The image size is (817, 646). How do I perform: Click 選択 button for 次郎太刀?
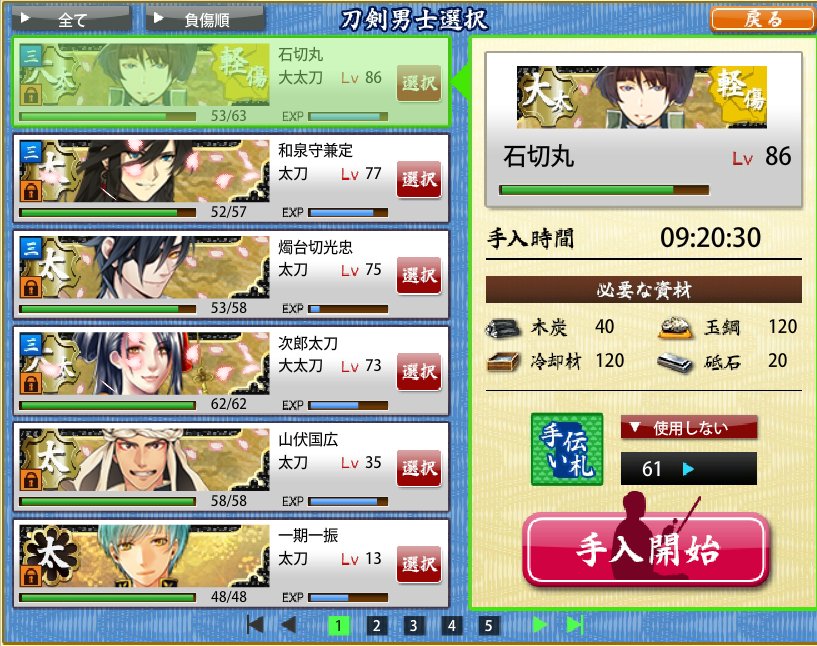pos(419,371)
